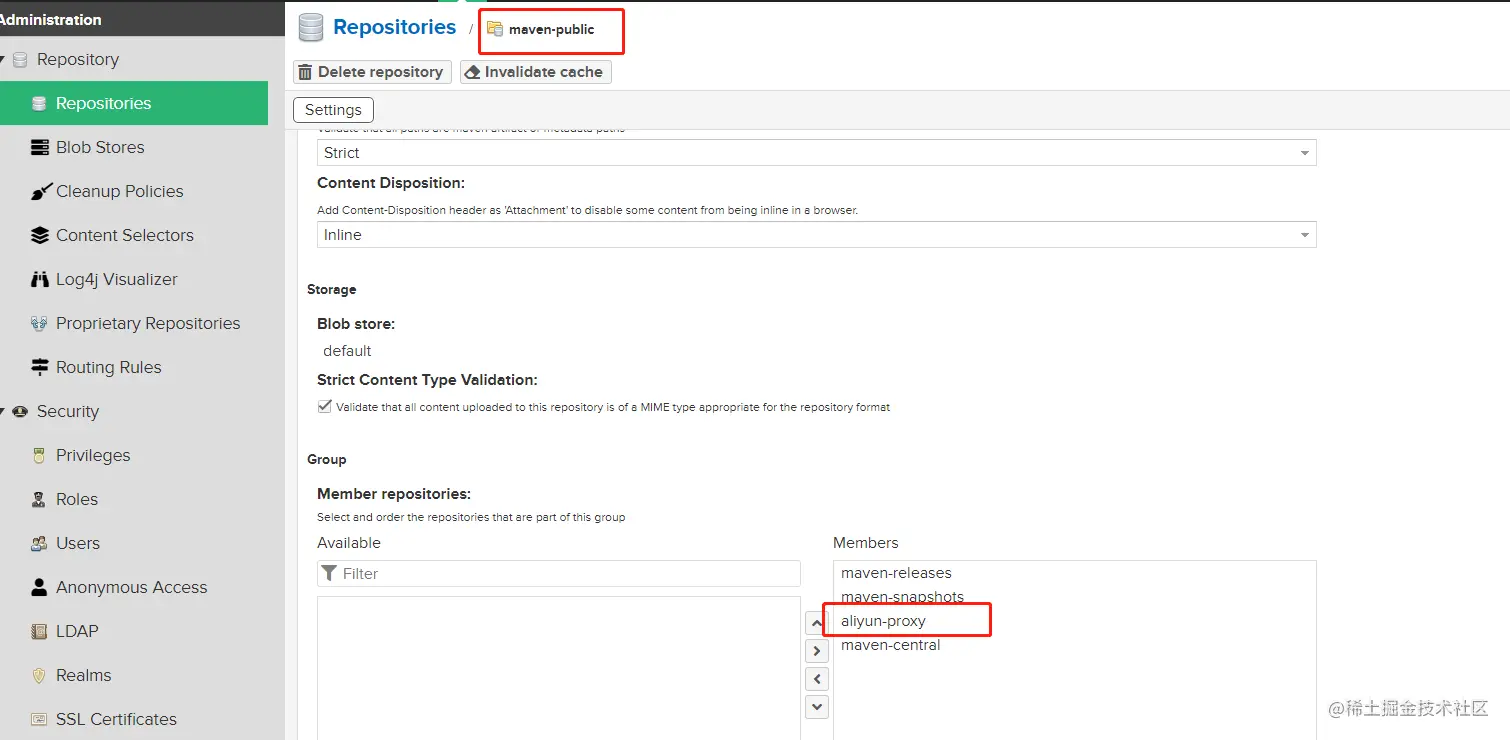Click the SSL Certificates icon

(39, 720)
